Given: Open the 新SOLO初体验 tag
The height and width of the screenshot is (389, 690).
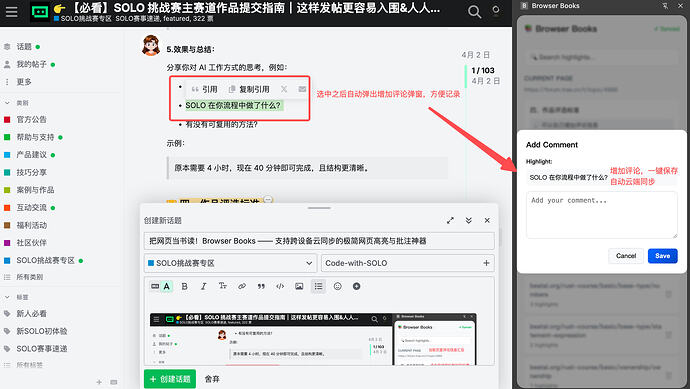Looking at the screenshot, I should tap(41, 331).
